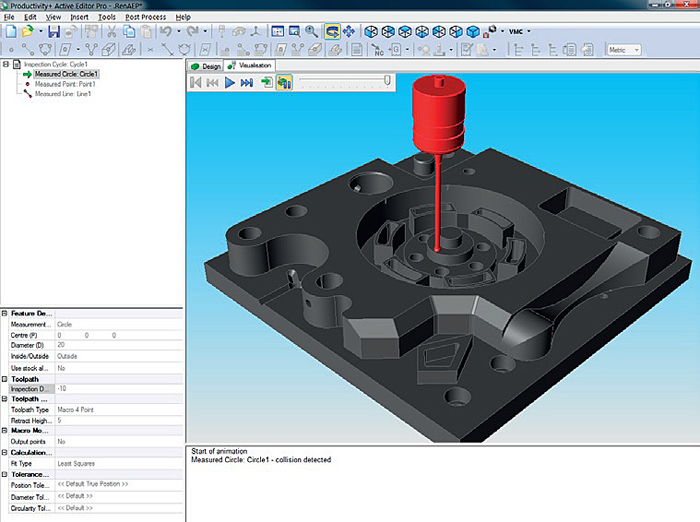Open the Post Process menu
700x522 pixels.
click(146, 17)
